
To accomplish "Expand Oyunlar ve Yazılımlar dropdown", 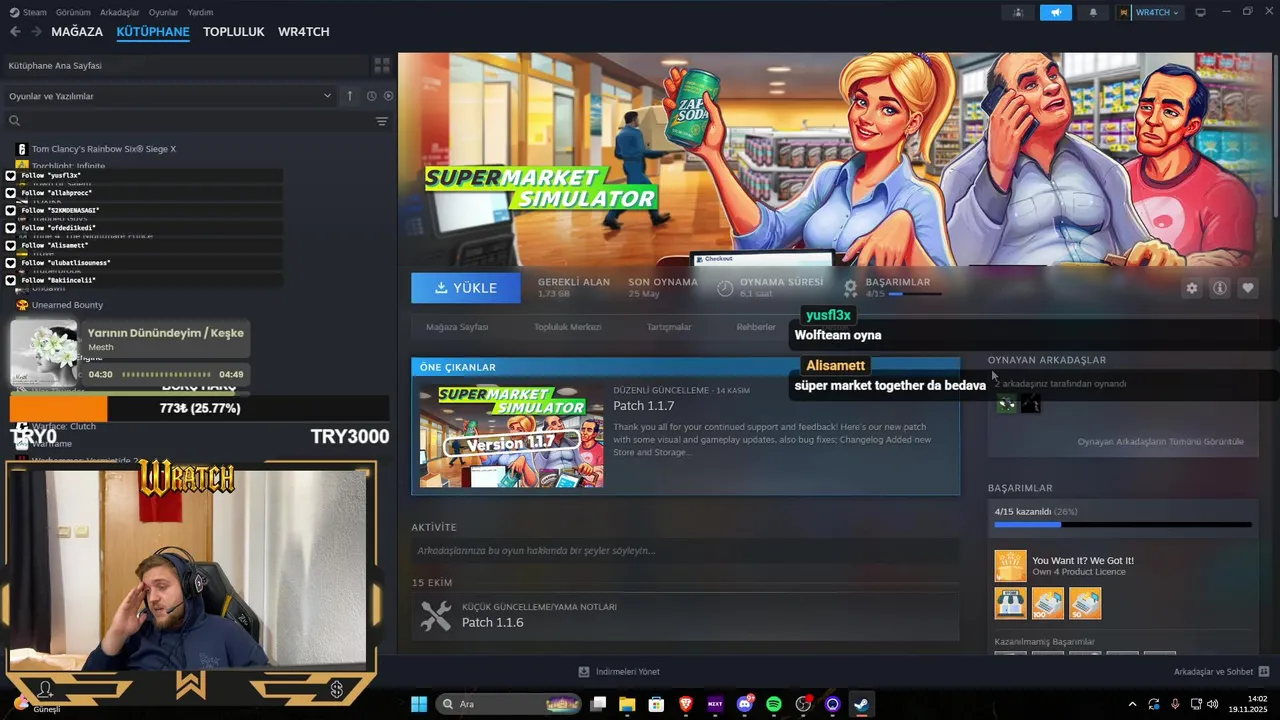I will [170, 96].
